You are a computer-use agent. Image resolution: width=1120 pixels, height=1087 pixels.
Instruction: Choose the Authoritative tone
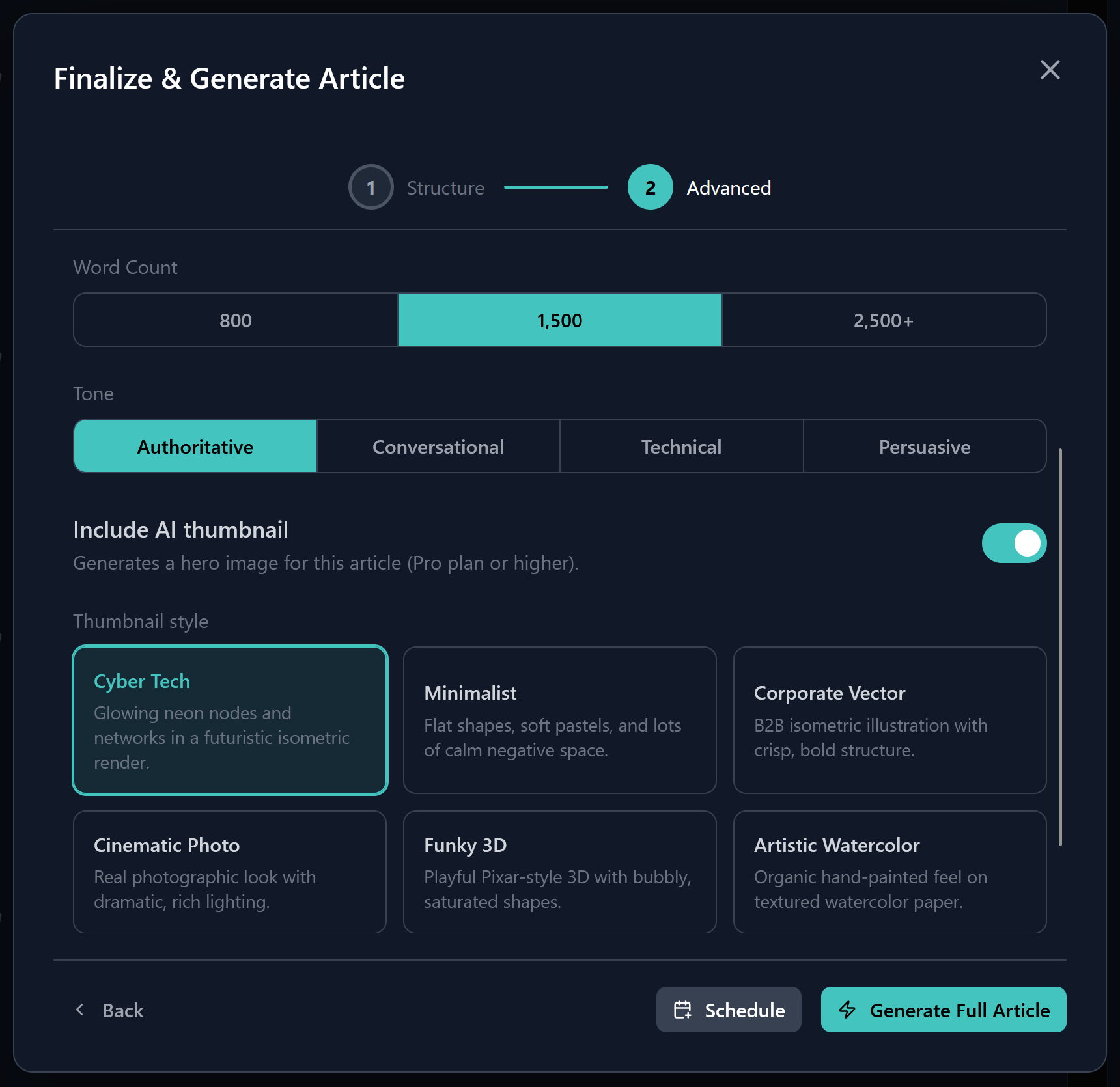(x=195, y=447)
